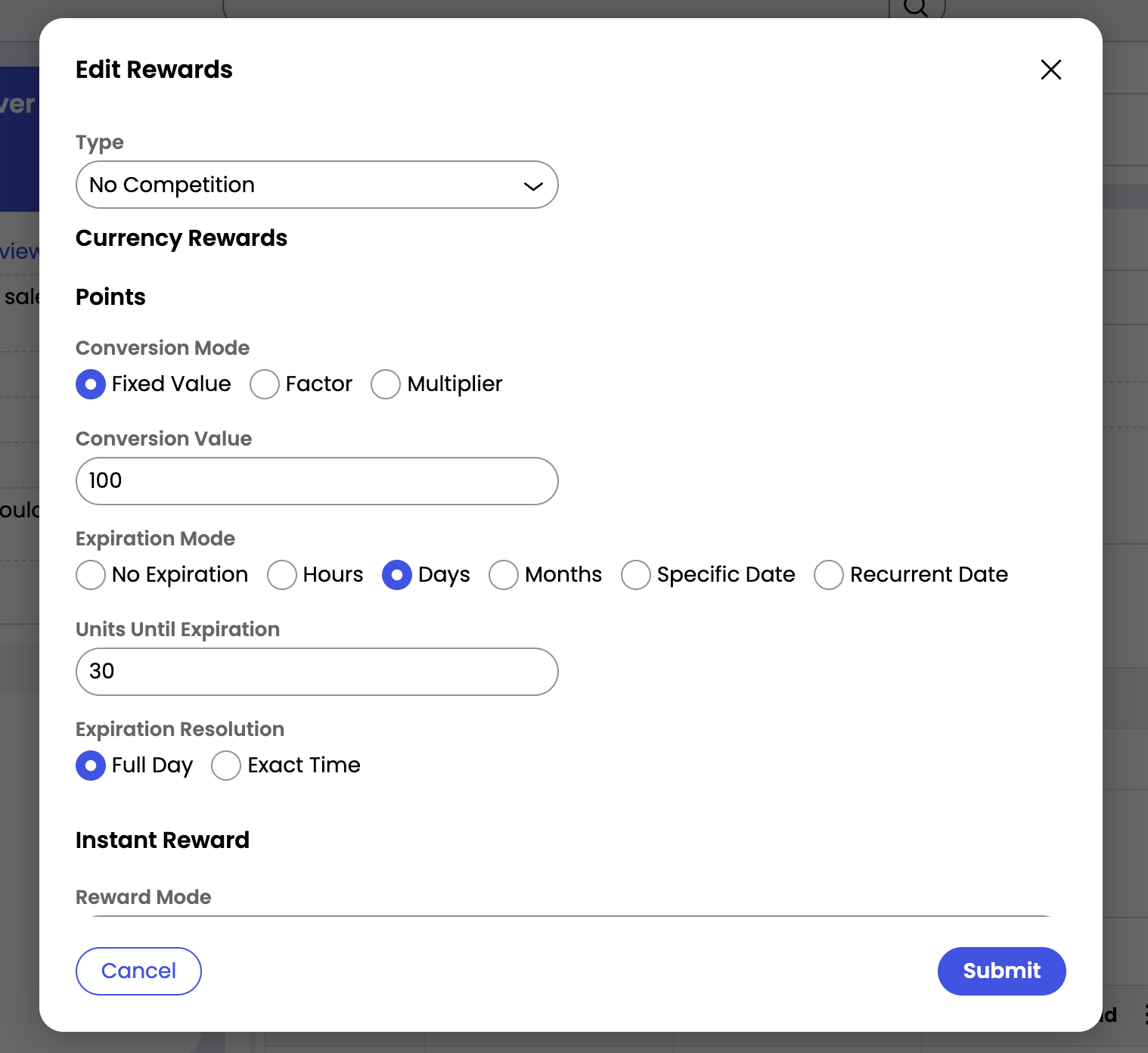Click the Conversion Value field showing 100
Image resolution: width=1148 pixels, height=1053 pixels.
316,481
